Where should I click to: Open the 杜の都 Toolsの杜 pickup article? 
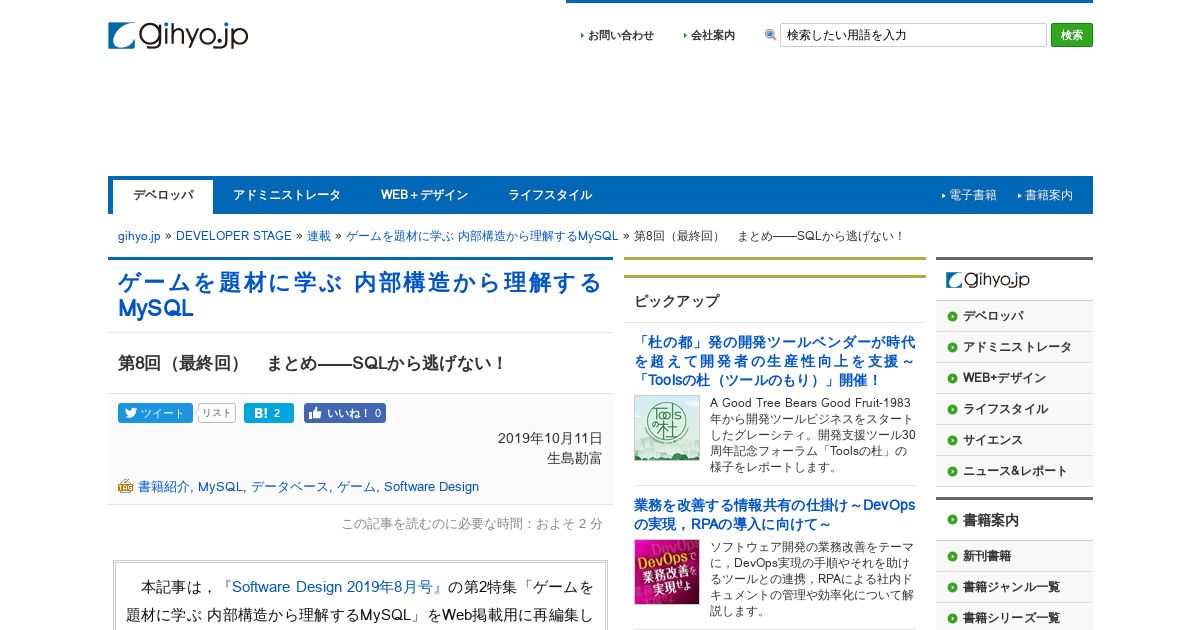point(774,361)
